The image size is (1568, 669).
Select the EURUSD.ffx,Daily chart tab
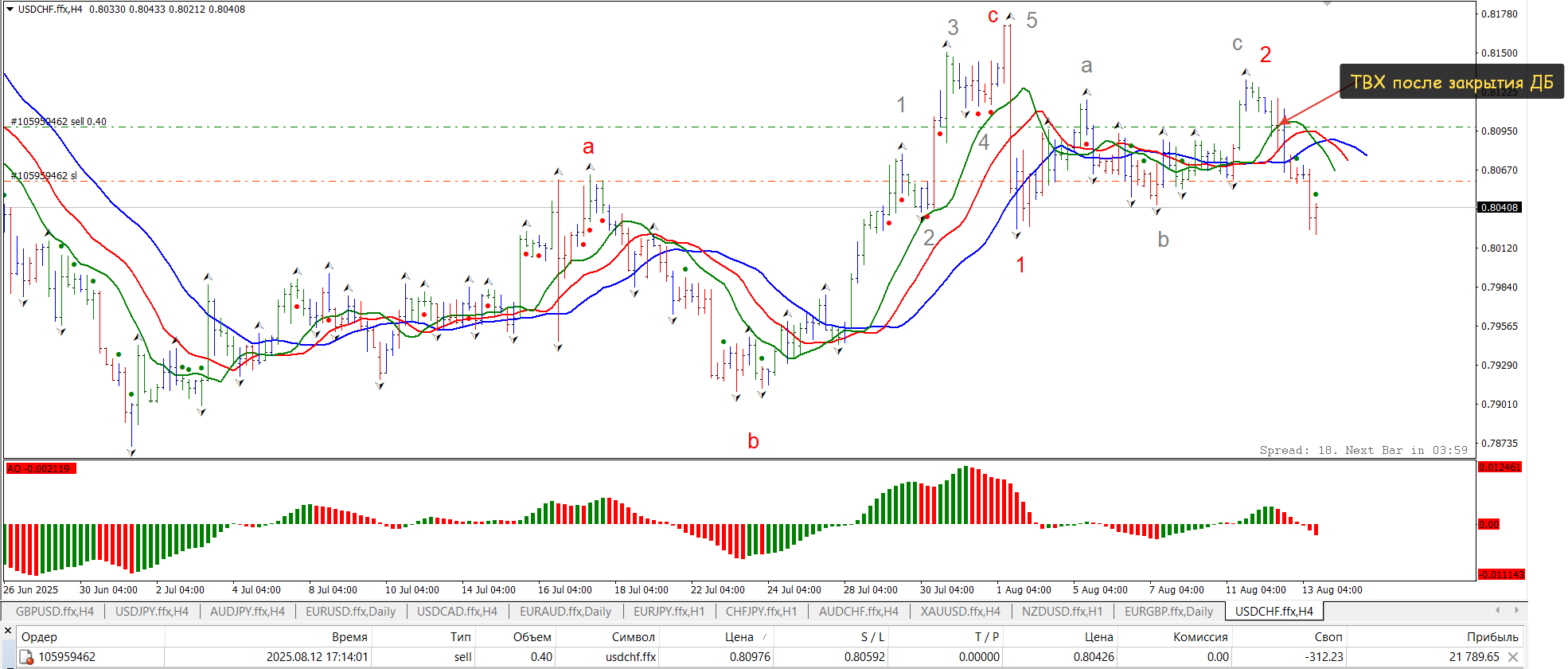click(350, 612)
